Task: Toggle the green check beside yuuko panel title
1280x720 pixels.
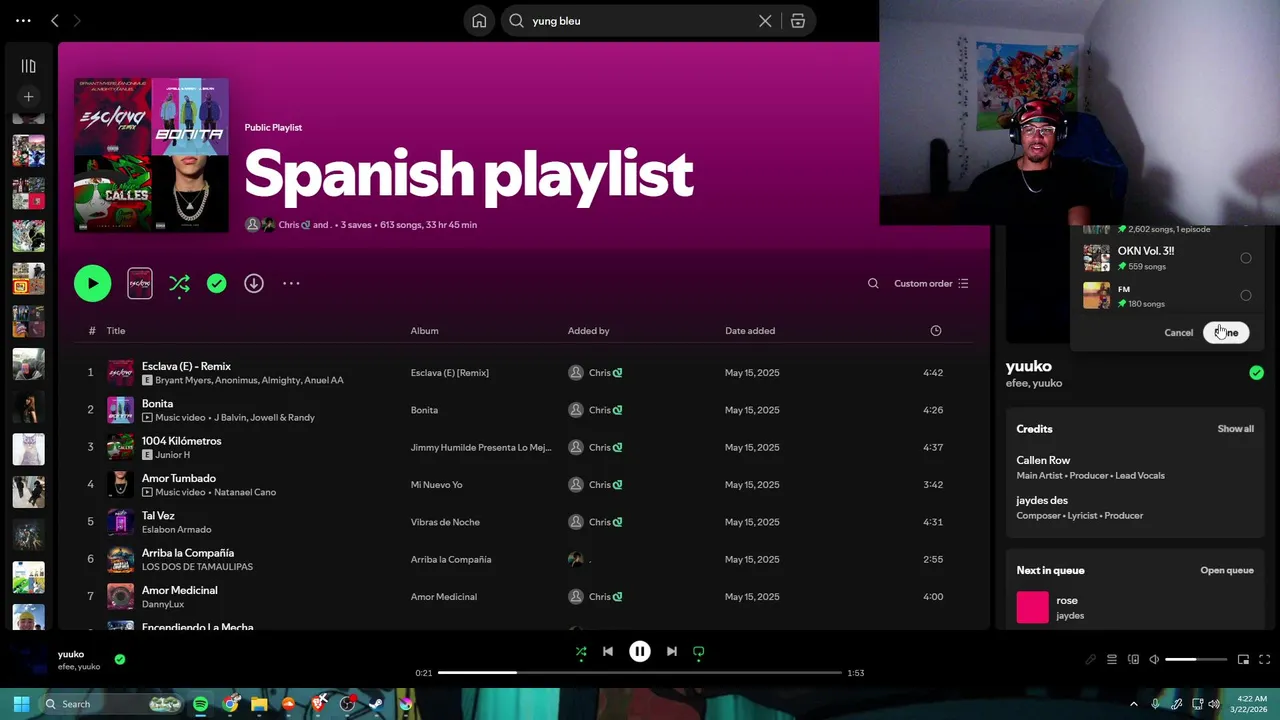Action: click(1256, 373)
